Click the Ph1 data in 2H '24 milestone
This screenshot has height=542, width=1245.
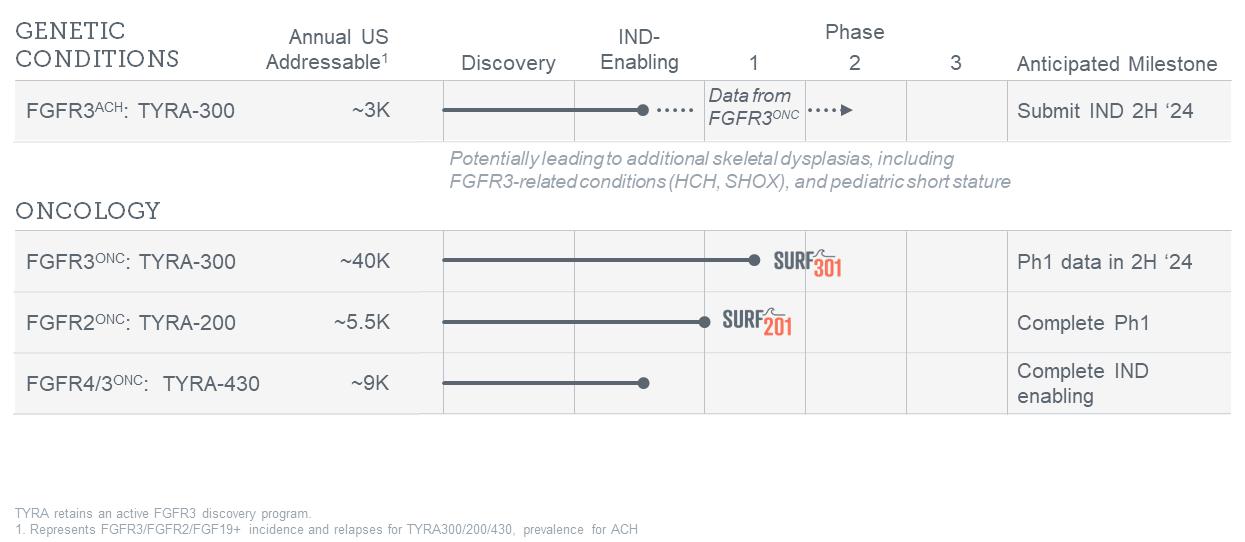[x=1104, y=263]
